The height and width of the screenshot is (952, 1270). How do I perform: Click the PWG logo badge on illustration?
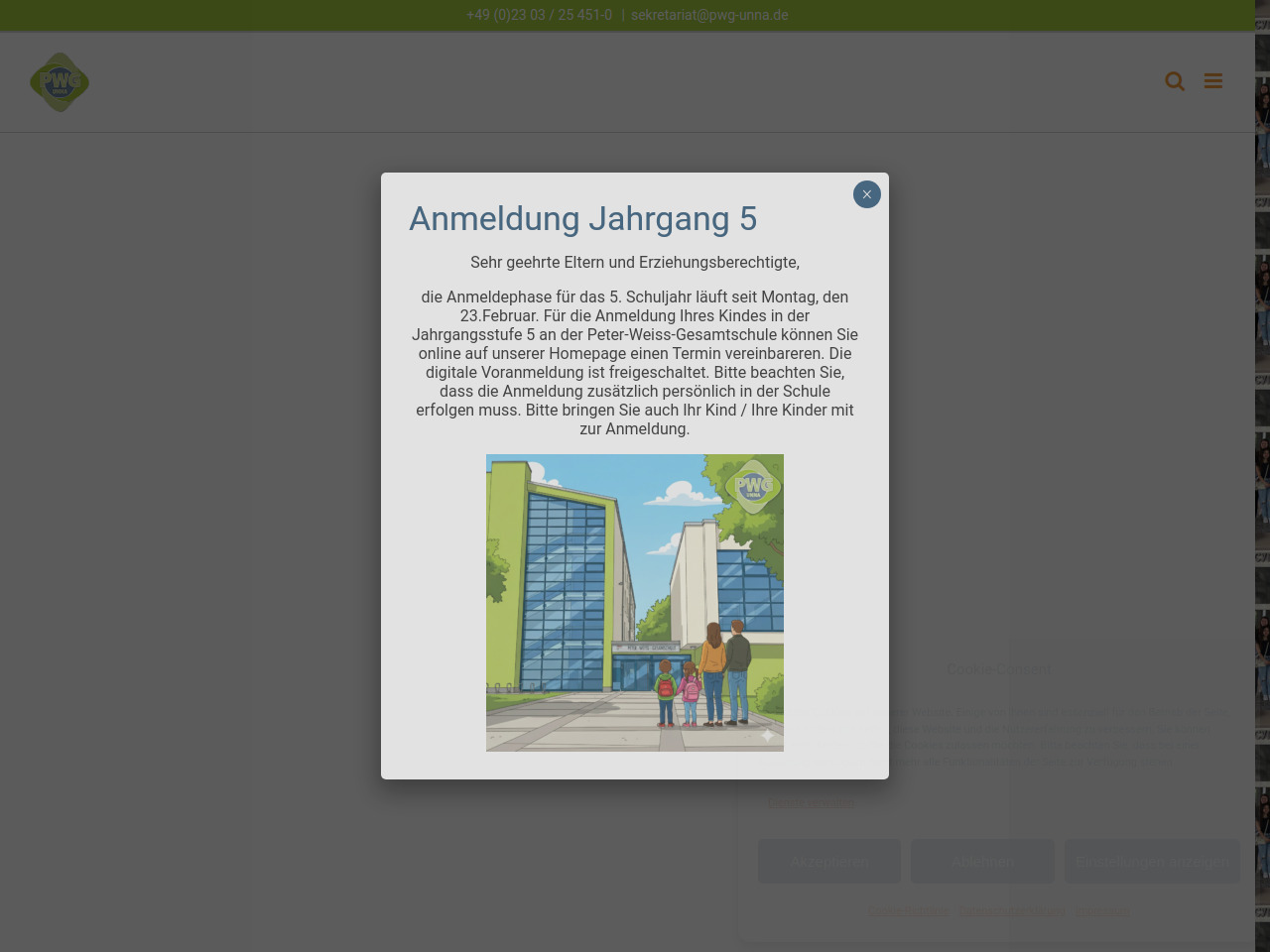click(752, 486)
